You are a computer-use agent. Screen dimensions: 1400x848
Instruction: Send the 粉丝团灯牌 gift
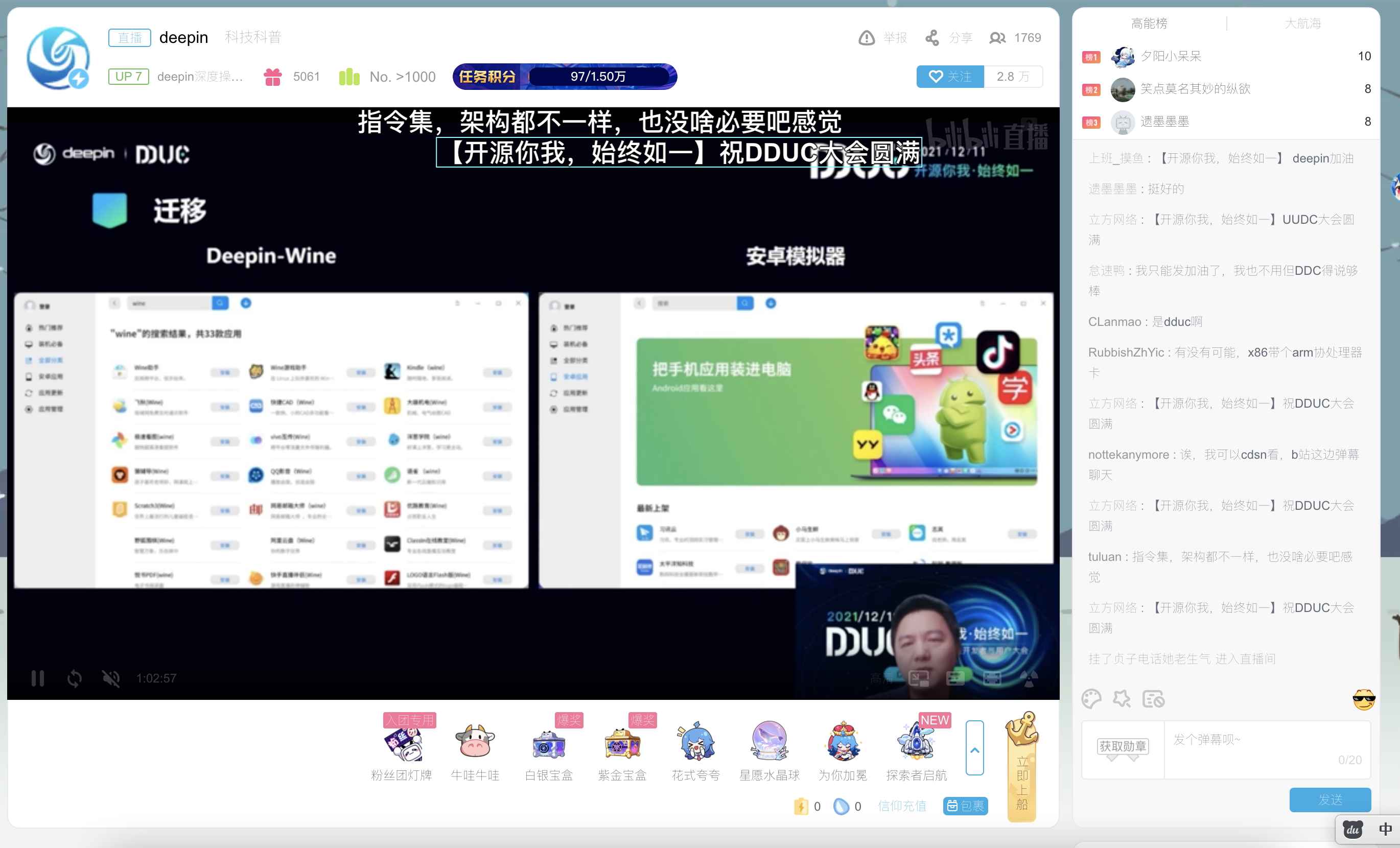tap(402, 748)
